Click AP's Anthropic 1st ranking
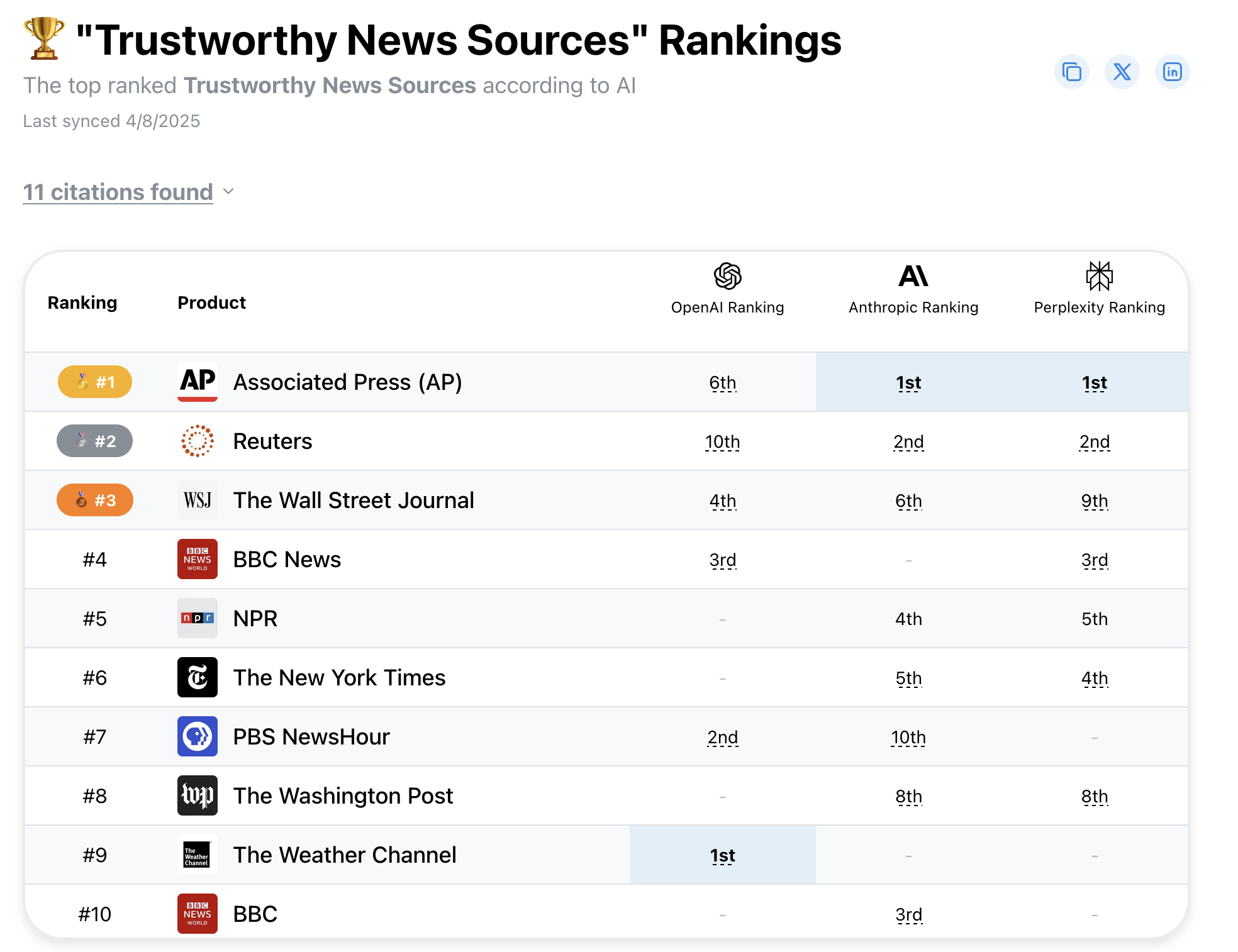Screen dimensions: 1238x952 pos(908,383)
